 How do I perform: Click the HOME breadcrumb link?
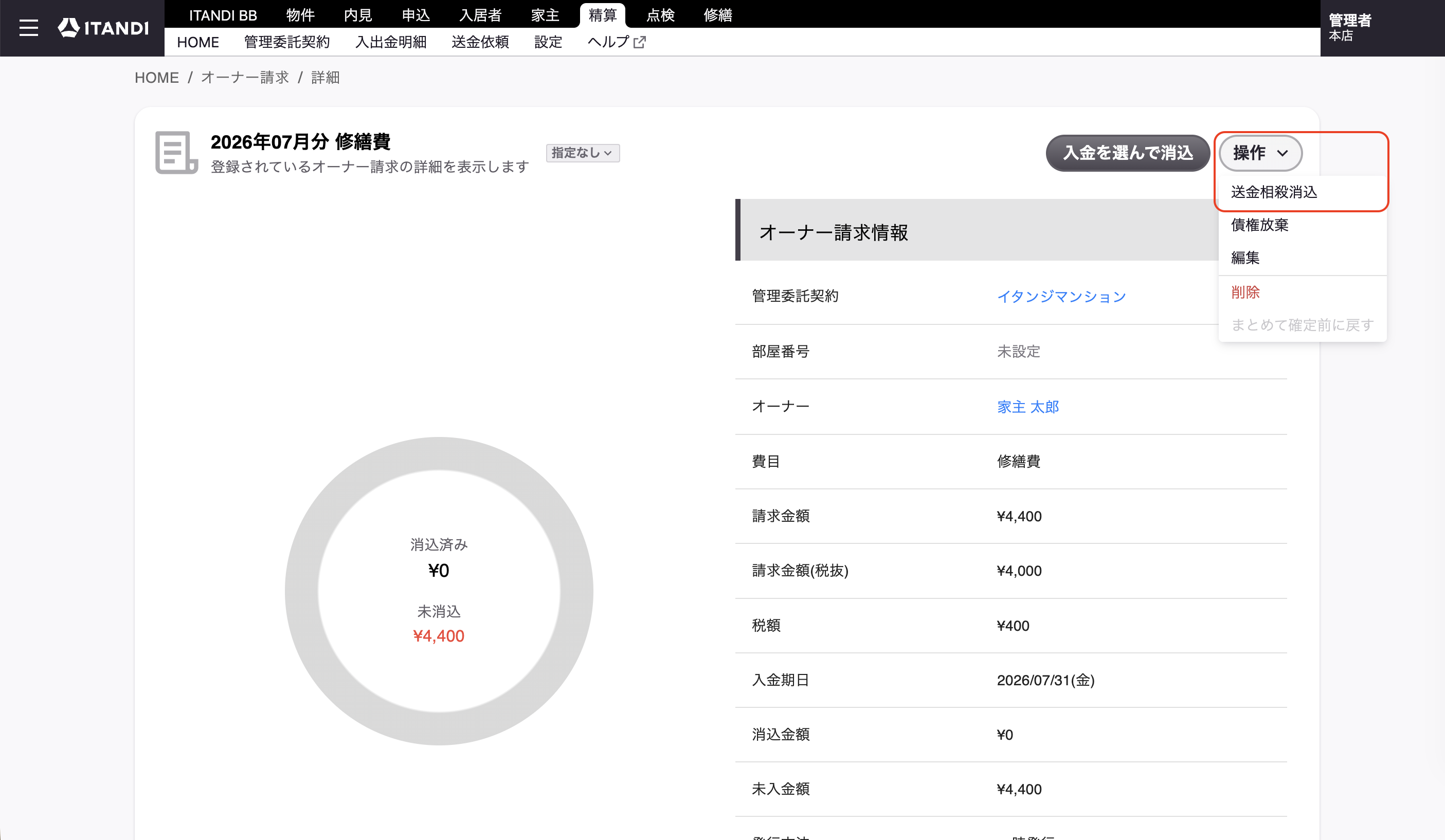click(156, 78)
